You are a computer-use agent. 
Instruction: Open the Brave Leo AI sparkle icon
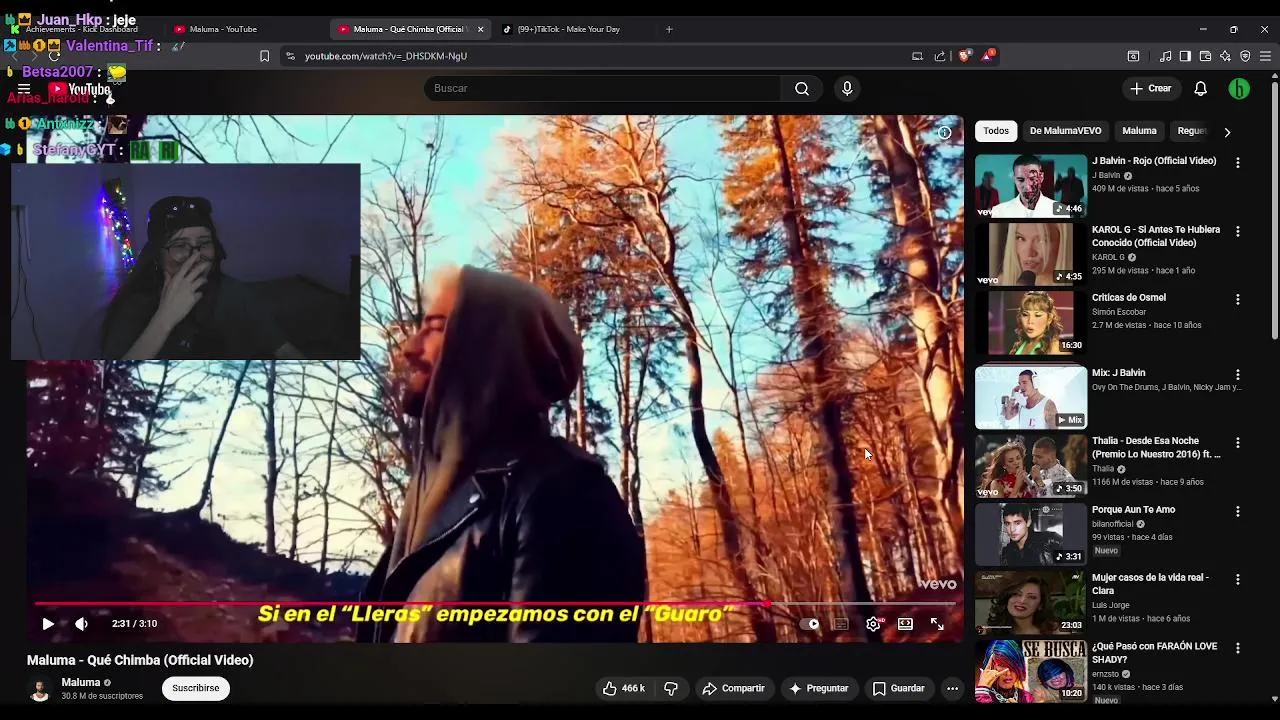[x=1225, y=56]
